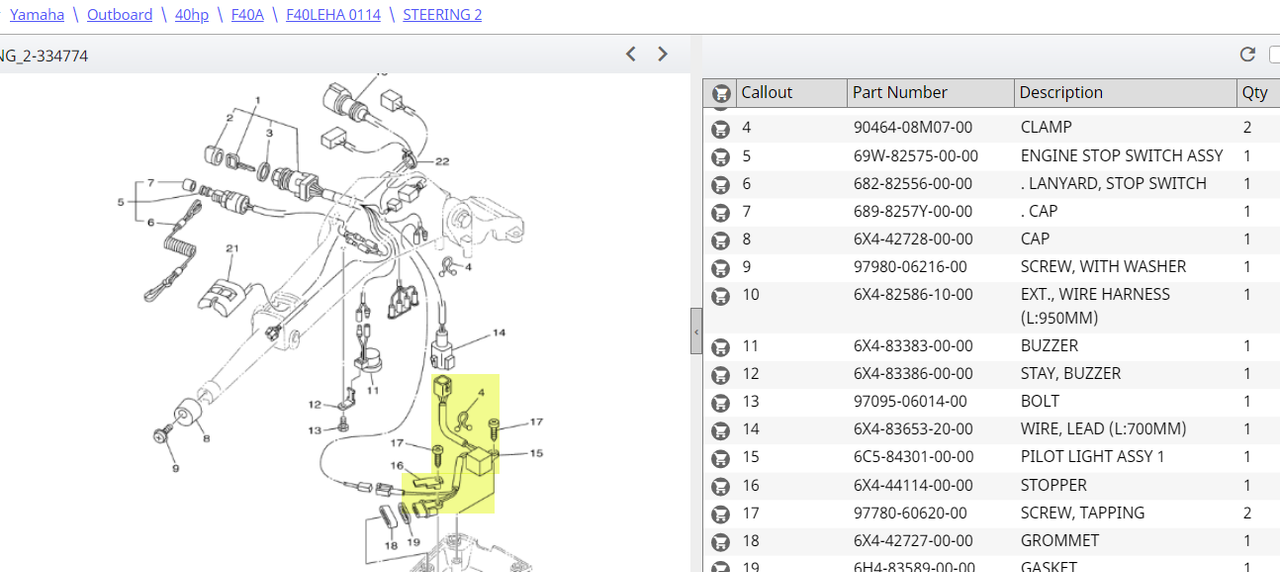Screen dimensions: 1280x572
Task: Click callout 15 label in the diagram
Action: [x=536, y=454]
